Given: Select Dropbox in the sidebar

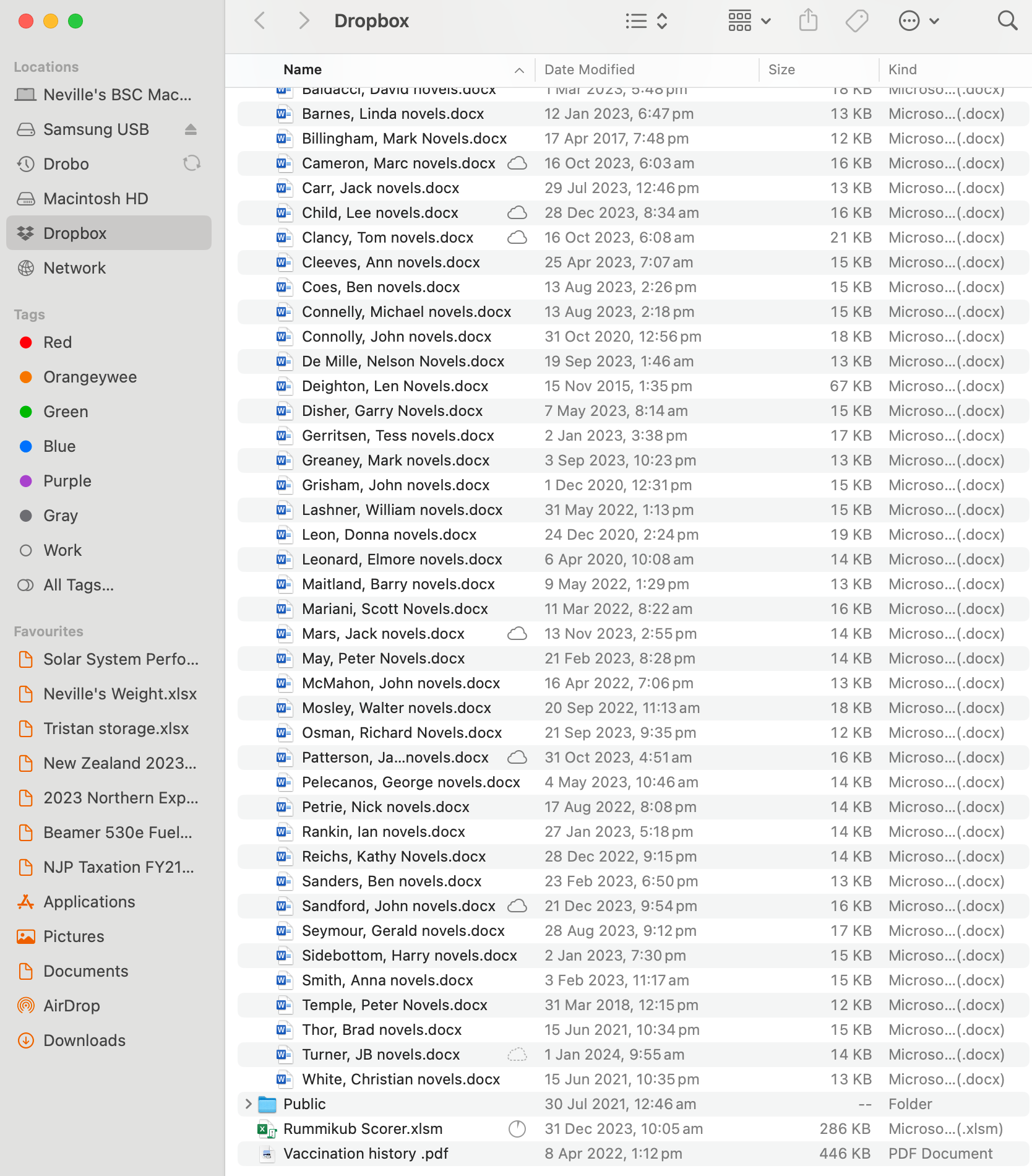Looking at the screenshot, I should pos(109,233).
